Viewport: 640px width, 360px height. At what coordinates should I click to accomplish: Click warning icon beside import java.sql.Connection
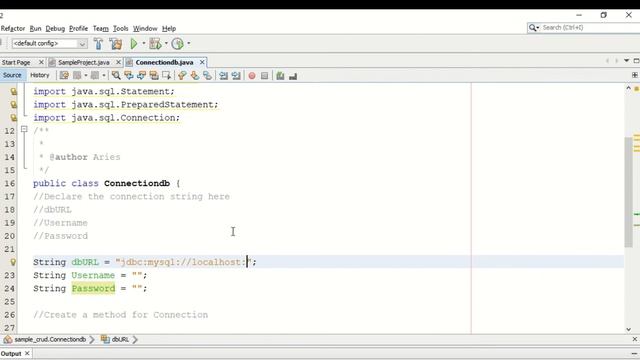13,118
